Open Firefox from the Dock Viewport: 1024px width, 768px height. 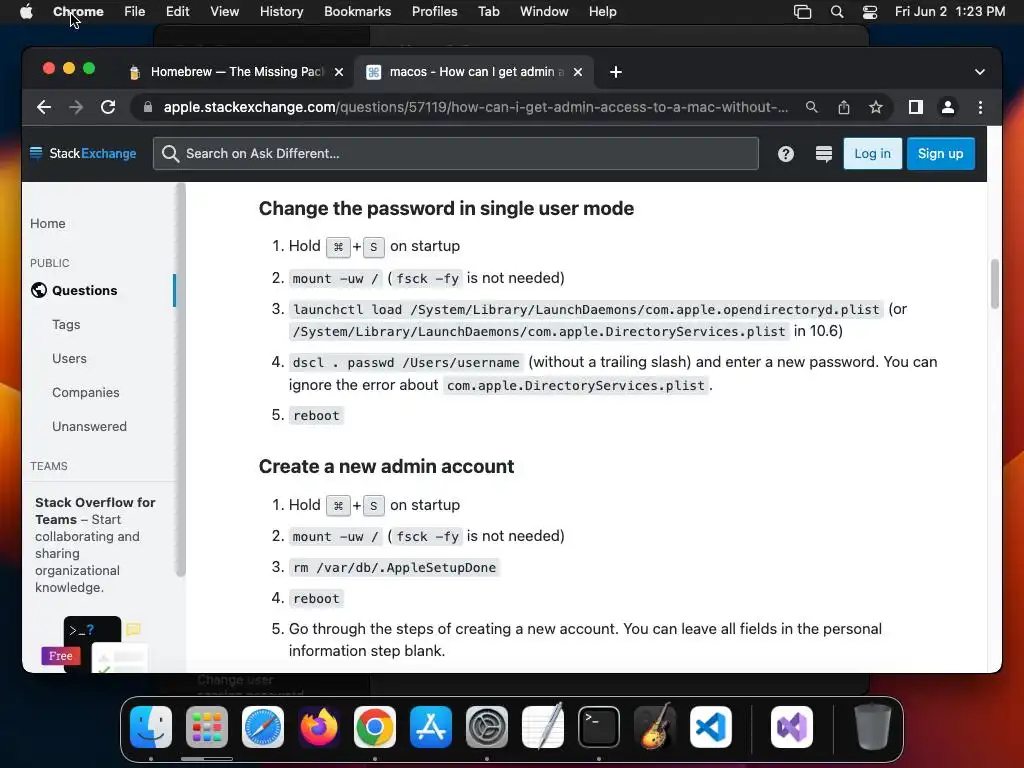click(x=319, y=727)
